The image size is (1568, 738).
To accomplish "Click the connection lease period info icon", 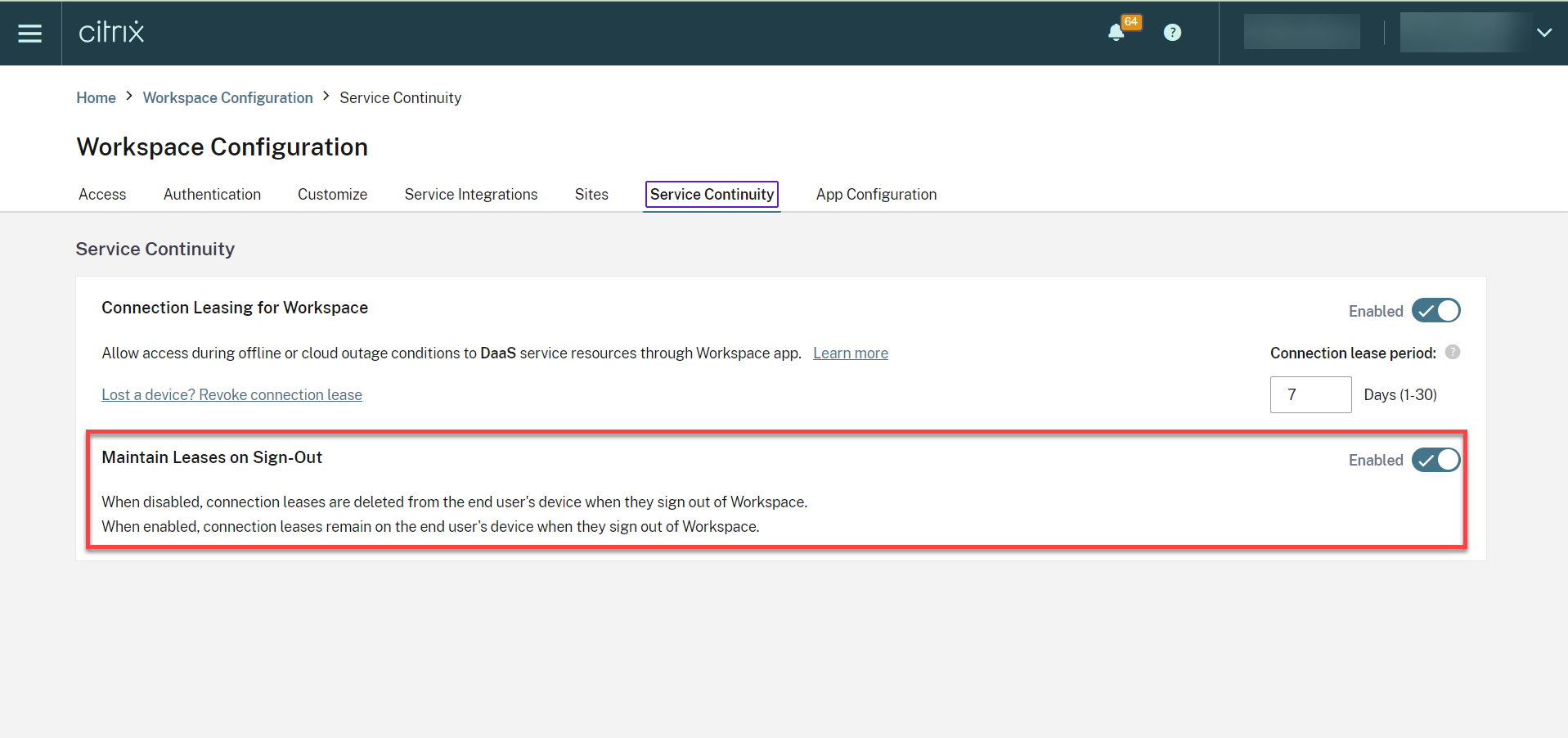I will point(1452,353).
